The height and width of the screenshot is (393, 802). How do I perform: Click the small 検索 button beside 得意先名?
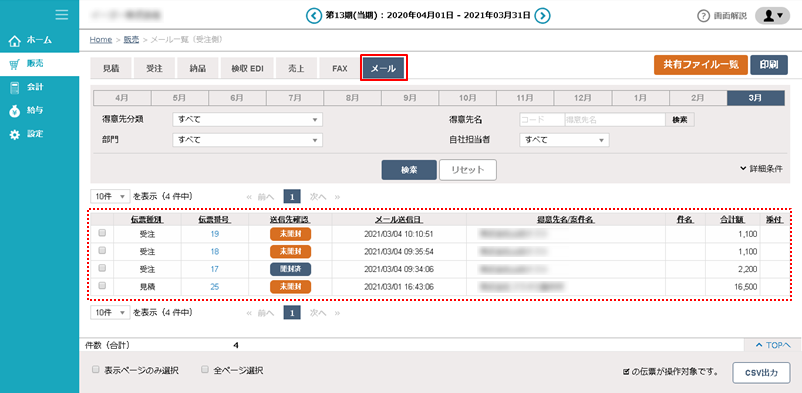pyautogui.click(x=680, y=120)
